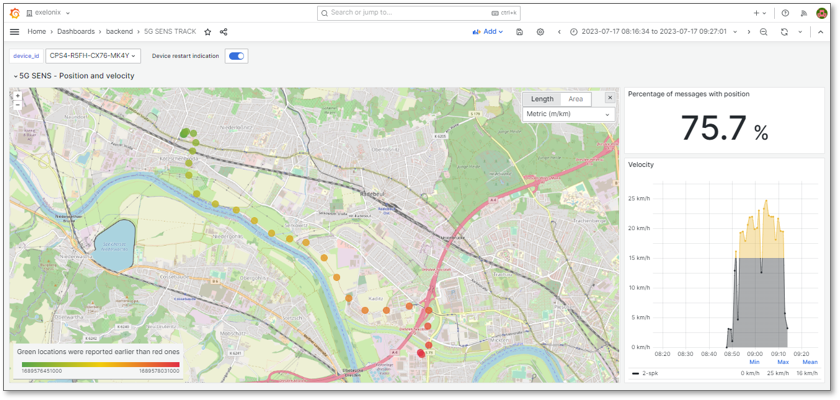Open the device_id variable dropdown
This screenshot has width=840, height=400.
pyautogui.click(x=93, y=55)
